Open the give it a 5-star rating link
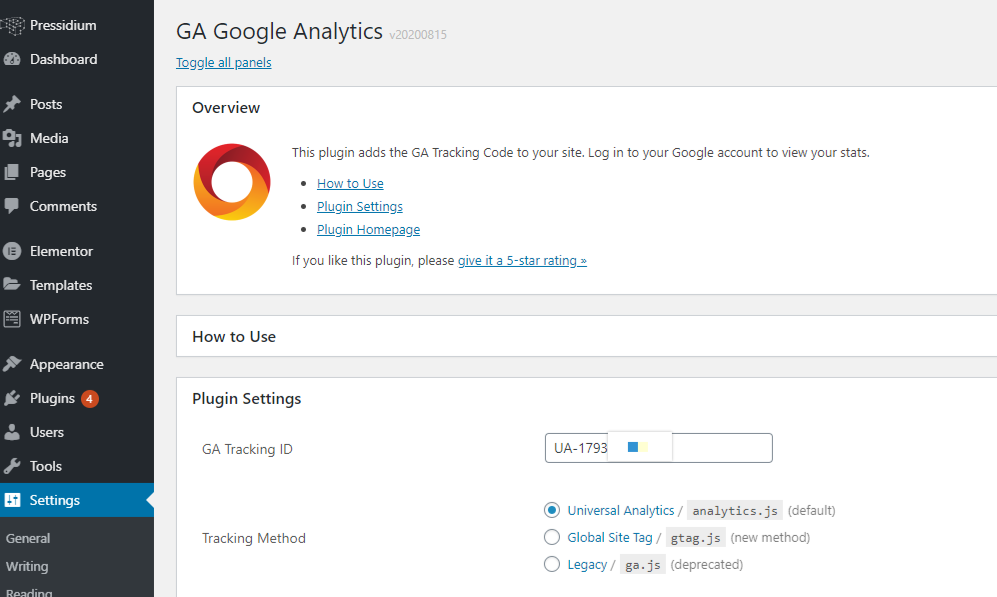 pos(522,261)
